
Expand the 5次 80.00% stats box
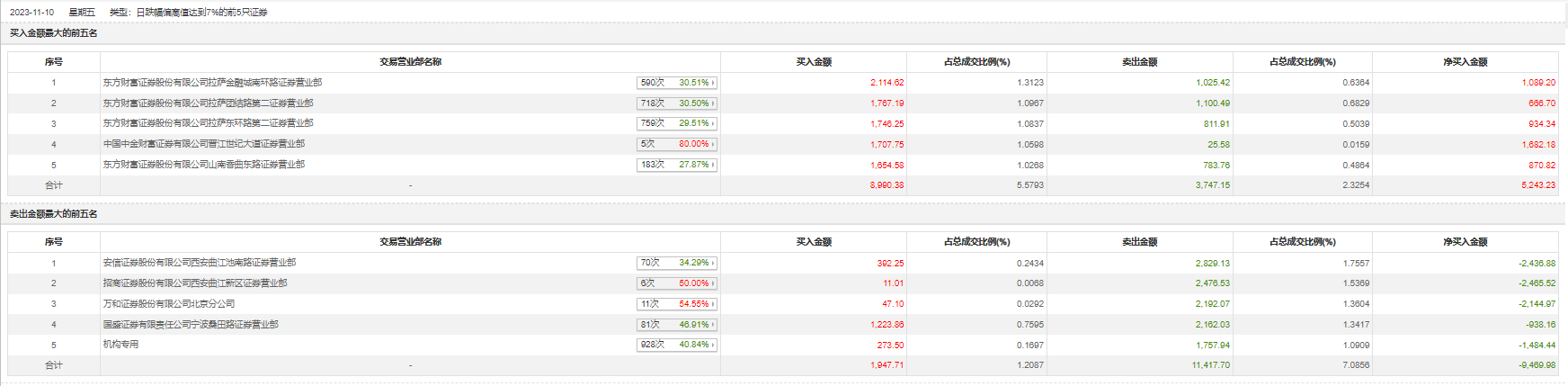(677, 144)
